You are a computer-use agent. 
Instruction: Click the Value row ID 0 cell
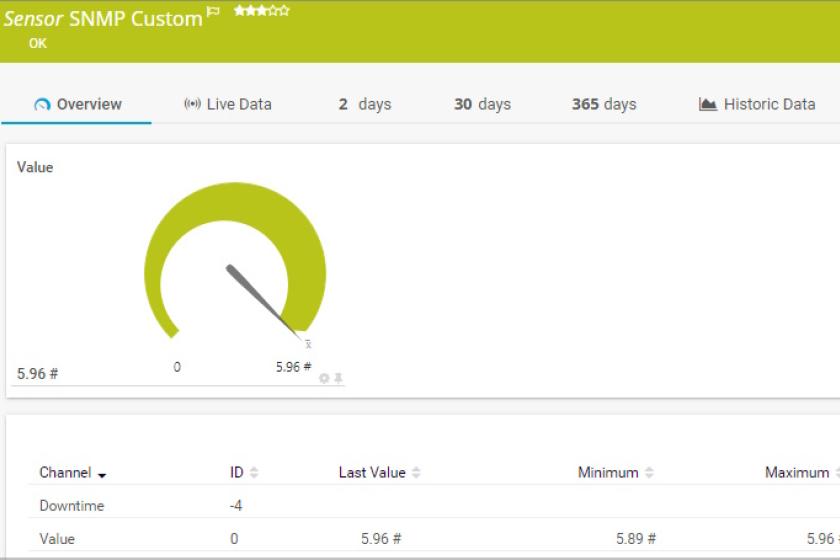234,539
